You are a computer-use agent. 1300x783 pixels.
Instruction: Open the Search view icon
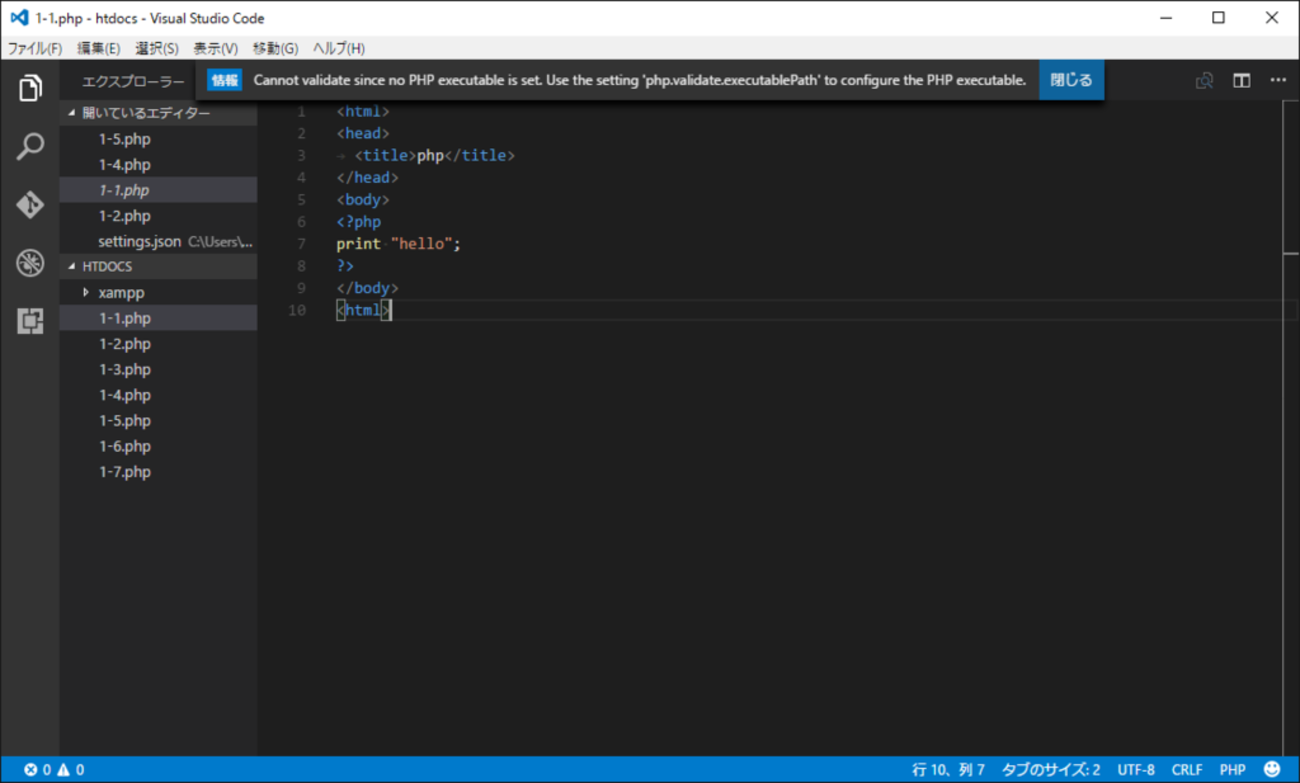(30, 147)
